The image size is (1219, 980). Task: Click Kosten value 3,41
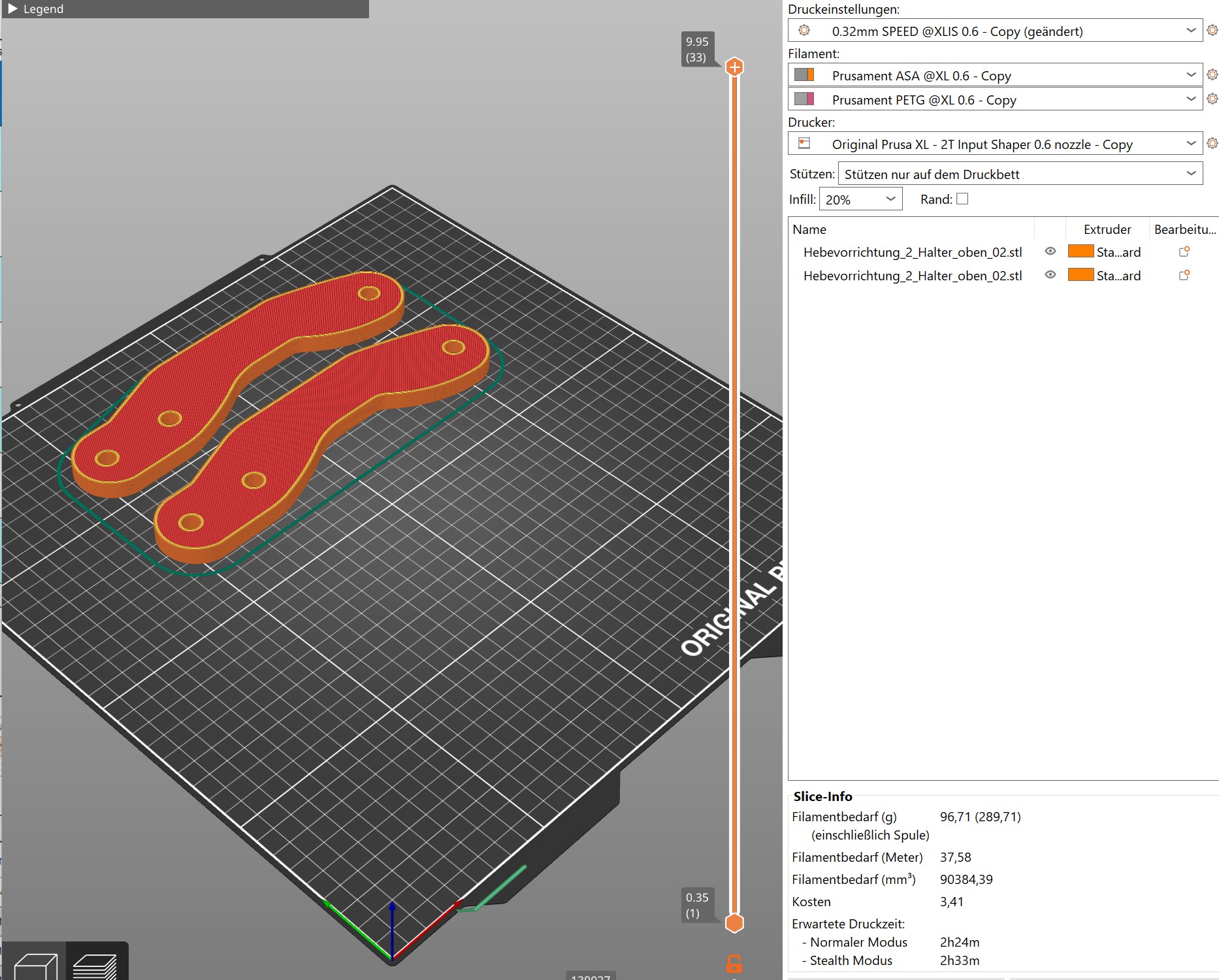click(951, 902)
